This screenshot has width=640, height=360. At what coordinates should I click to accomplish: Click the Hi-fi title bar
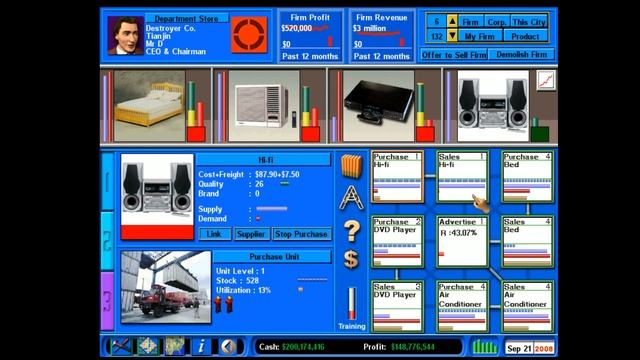[x=264, y=160]
